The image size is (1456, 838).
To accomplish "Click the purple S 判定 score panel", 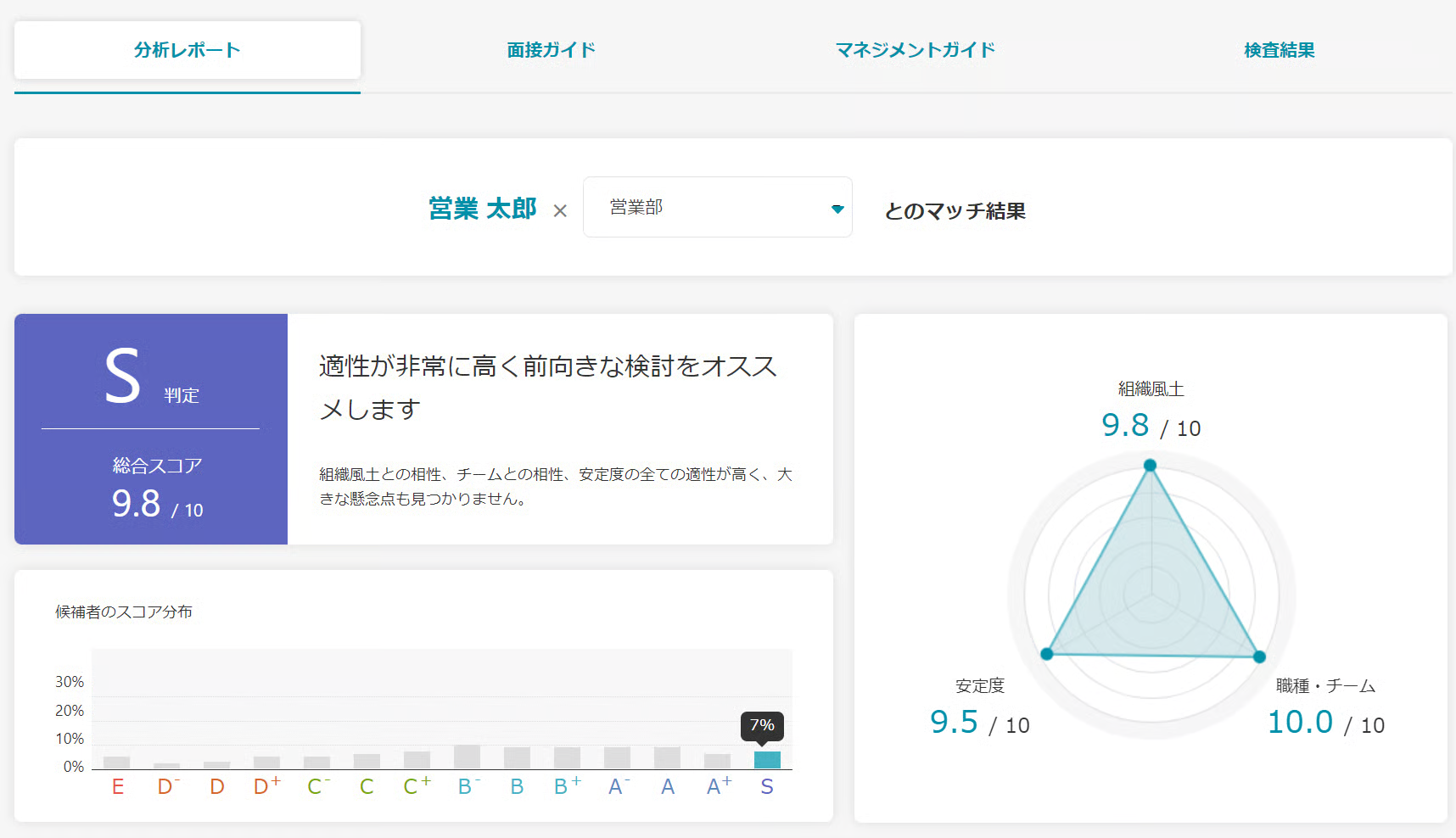I will 151,429.
